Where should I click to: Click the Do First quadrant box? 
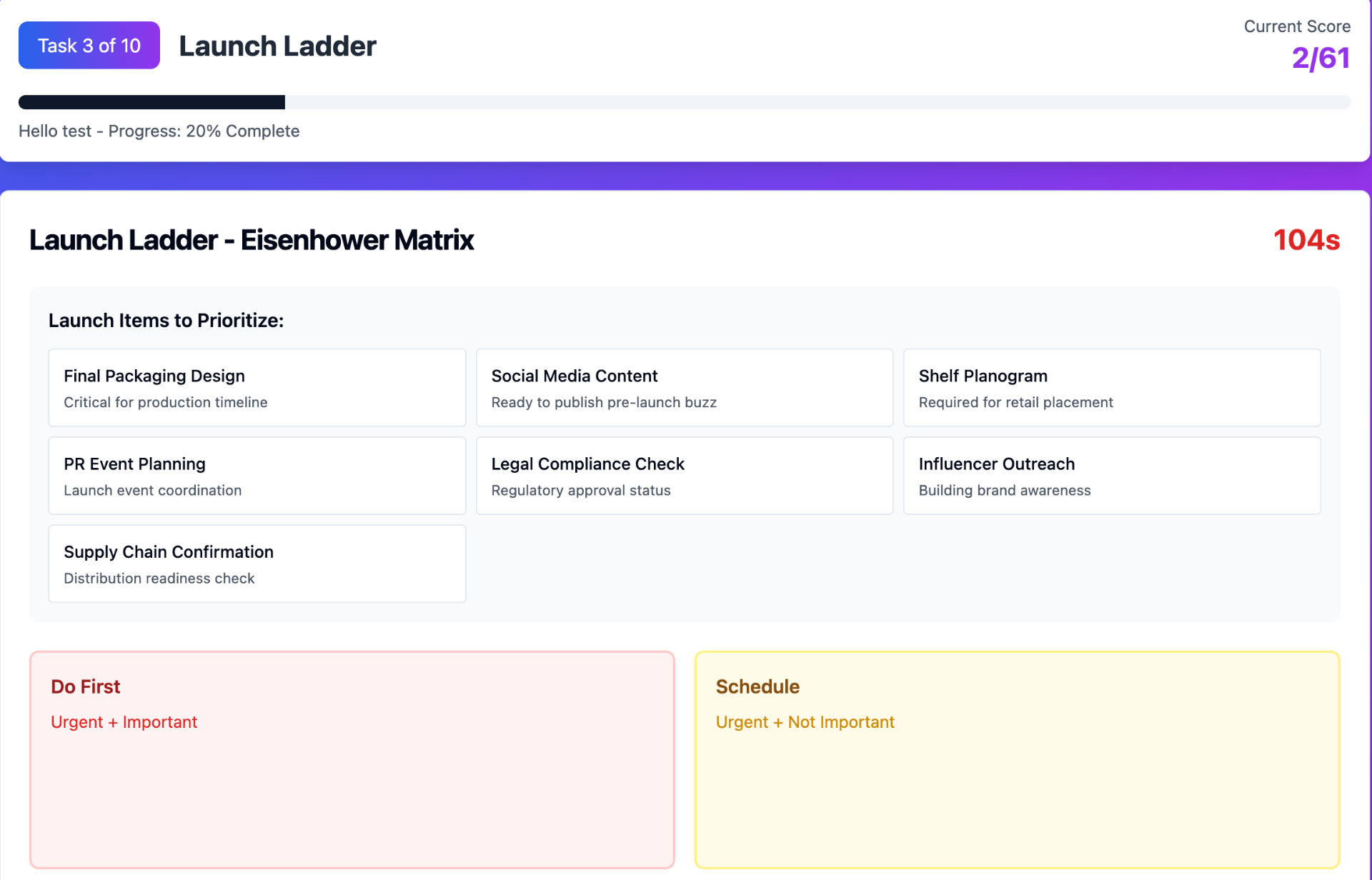[352, 793]
